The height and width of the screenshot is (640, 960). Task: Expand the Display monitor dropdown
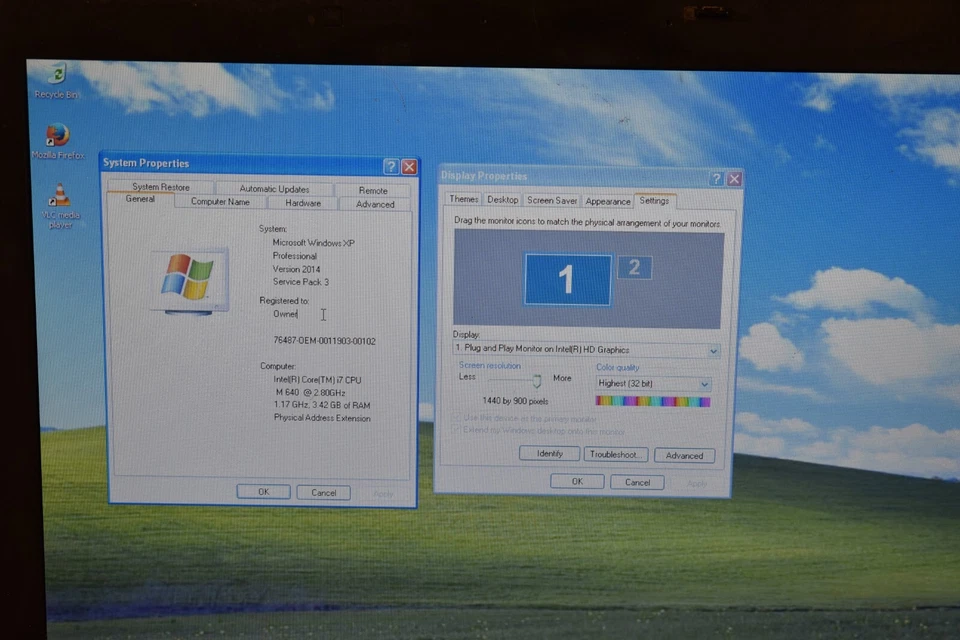(586, 350)
